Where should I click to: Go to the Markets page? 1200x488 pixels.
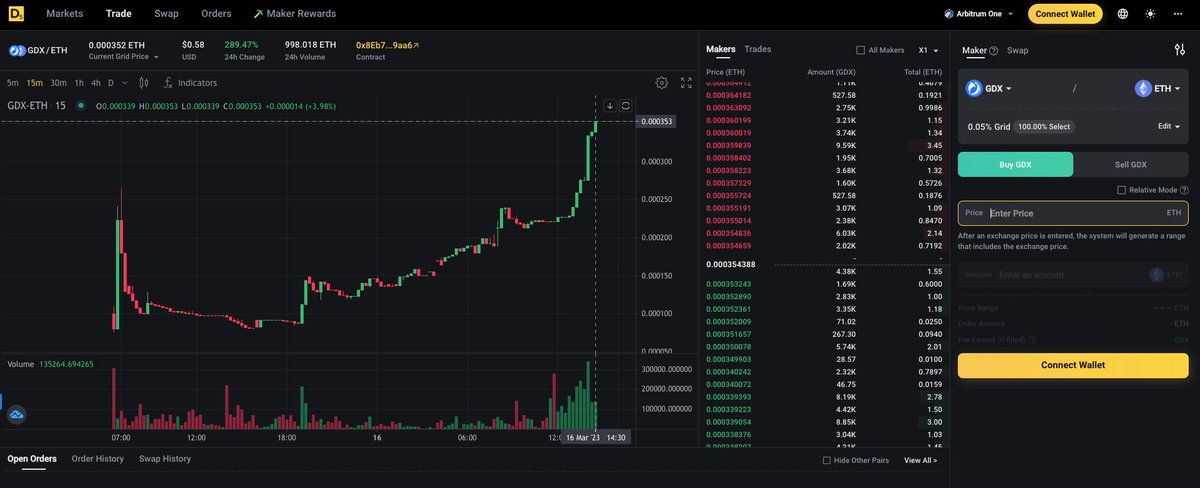65,14
